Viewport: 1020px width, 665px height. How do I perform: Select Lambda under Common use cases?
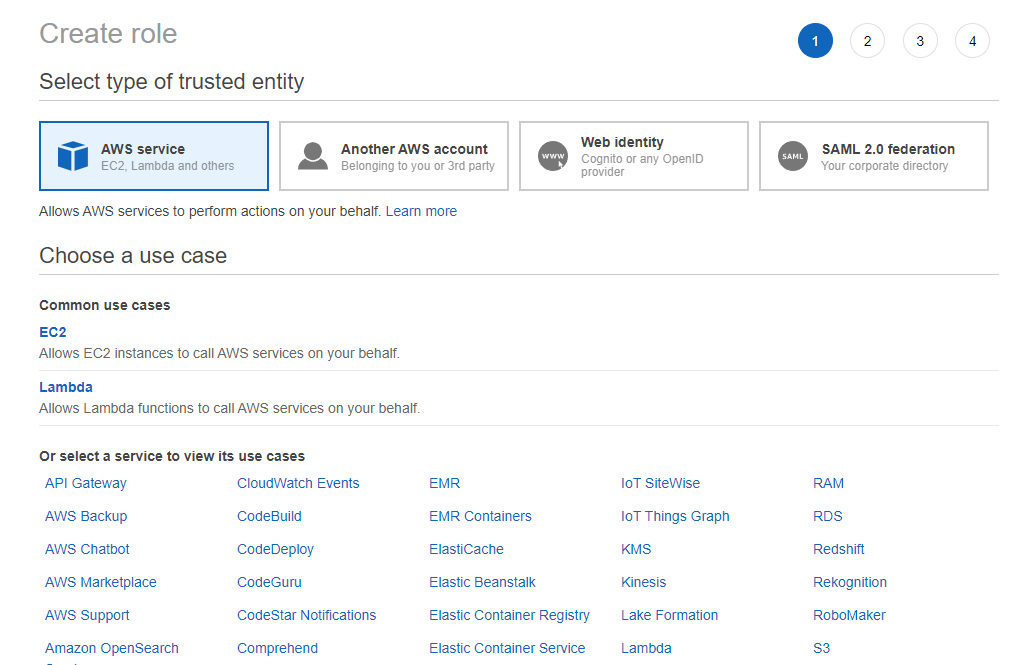click(66, 387)
